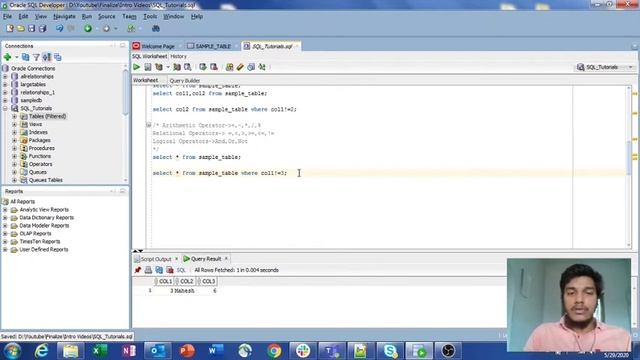Open the Explain Plan dropdown arrow
This screenshot has height=360, width=640.
click(x=167, y=67)
